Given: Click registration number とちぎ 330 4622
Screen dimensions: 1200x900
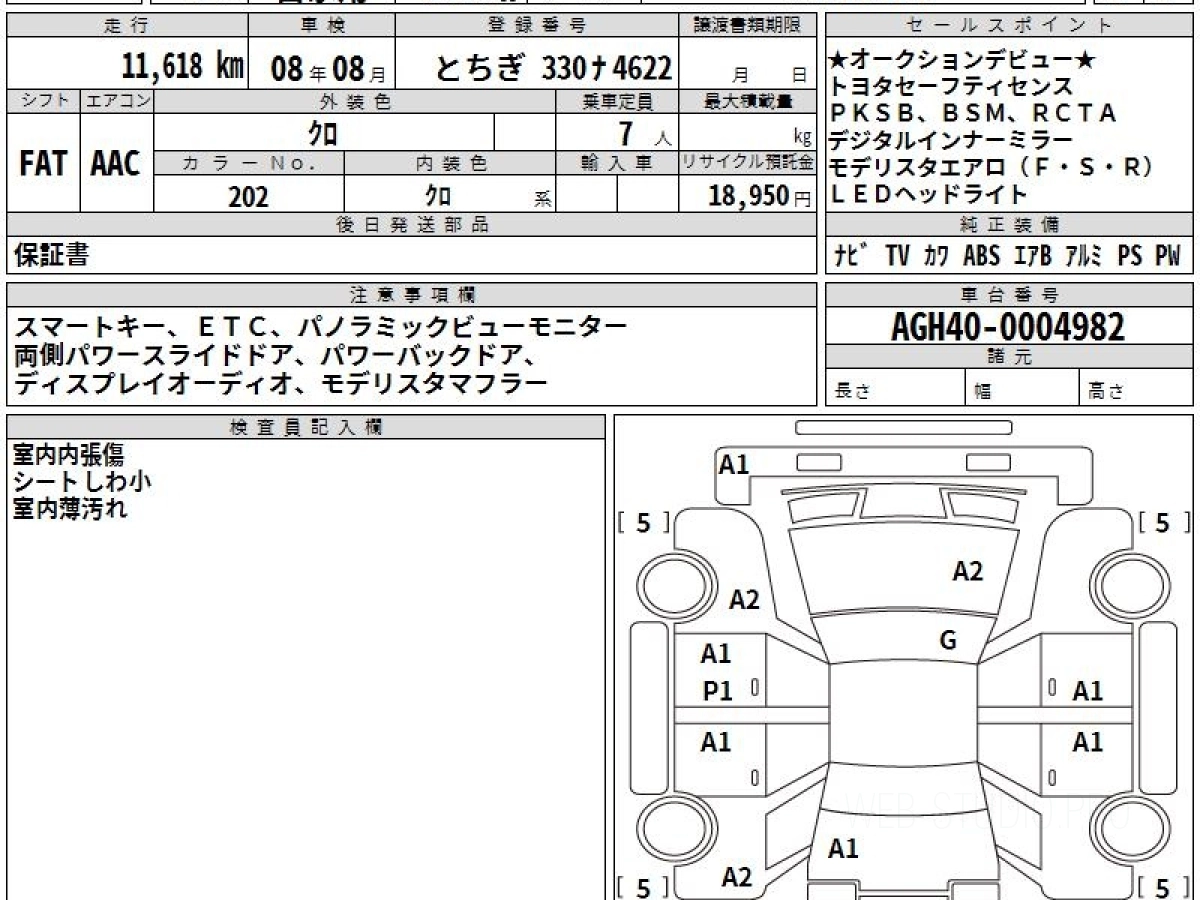Looking at the screenshot, I should pyautogui.click(x=553, y=68).
